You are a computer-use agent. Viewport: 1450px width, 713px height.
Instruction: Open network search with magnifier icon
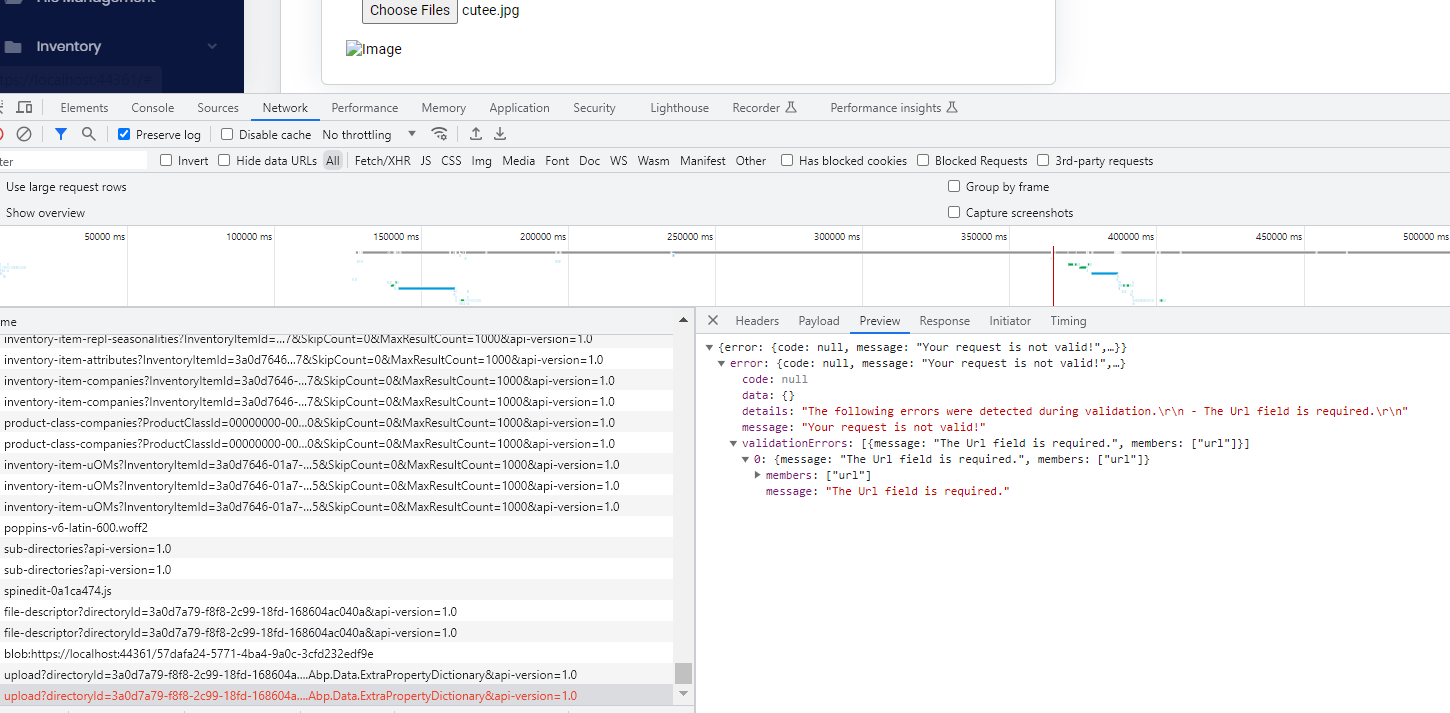(89, 134)
